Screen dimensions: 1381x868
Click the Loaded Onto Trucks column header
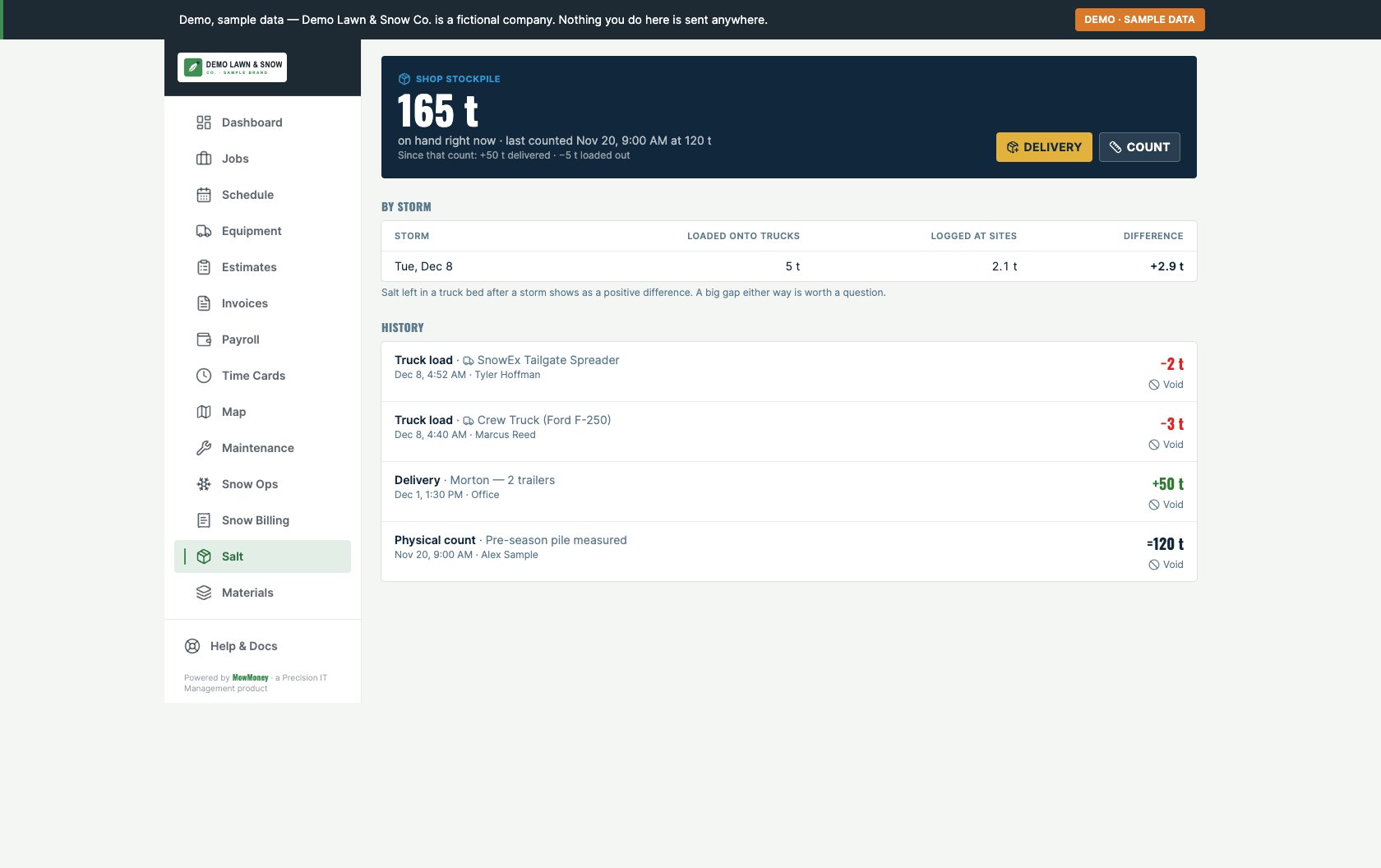743,236
